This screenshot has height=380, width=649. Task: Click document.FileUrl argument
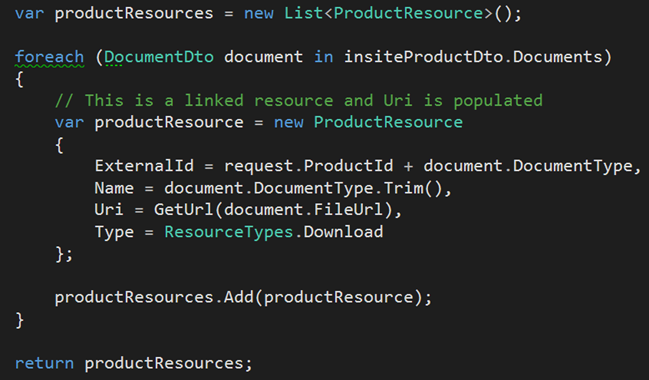tap(303, 210)
